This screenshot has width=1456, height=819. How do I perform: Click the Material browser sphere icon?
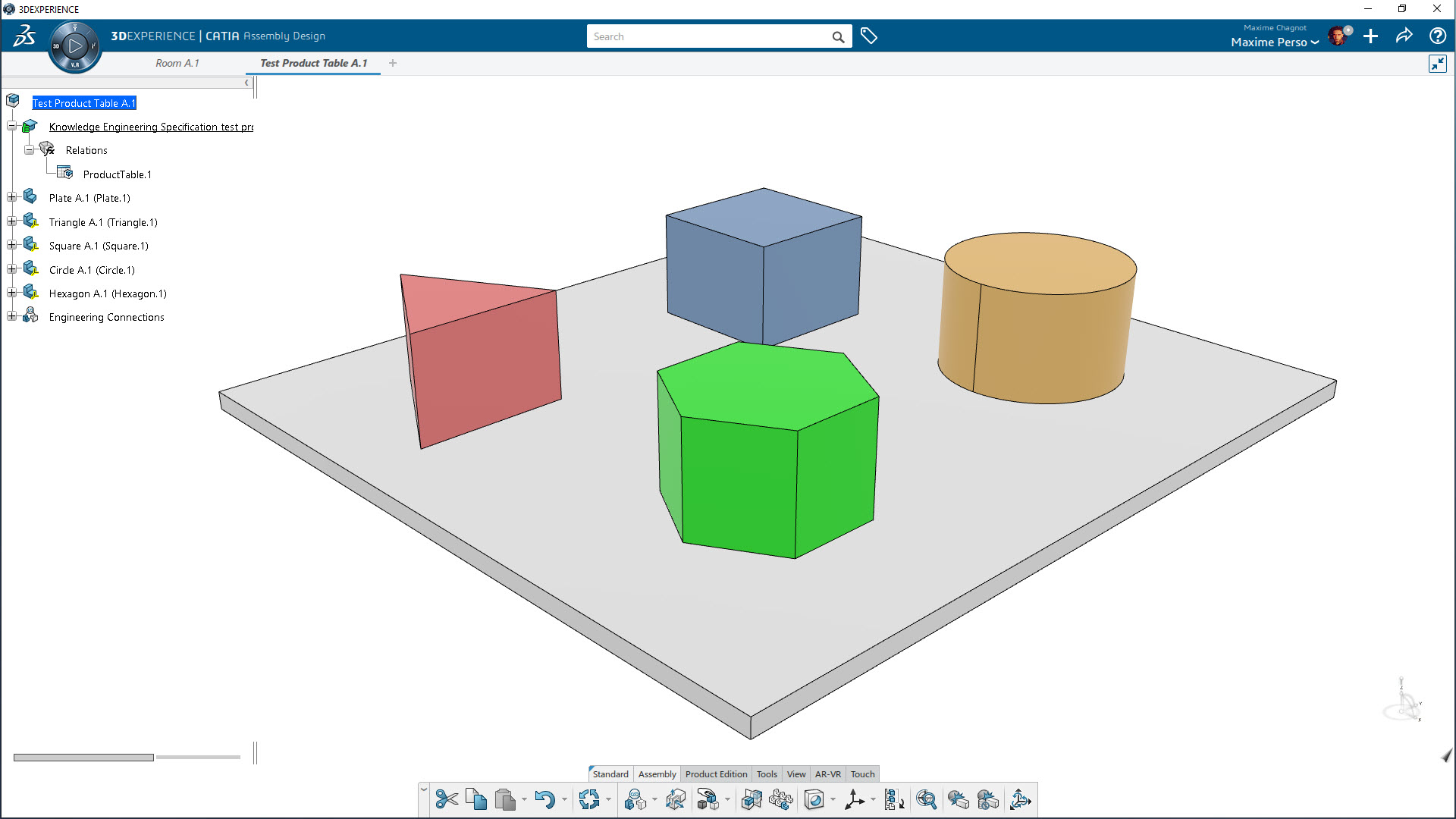814,799
